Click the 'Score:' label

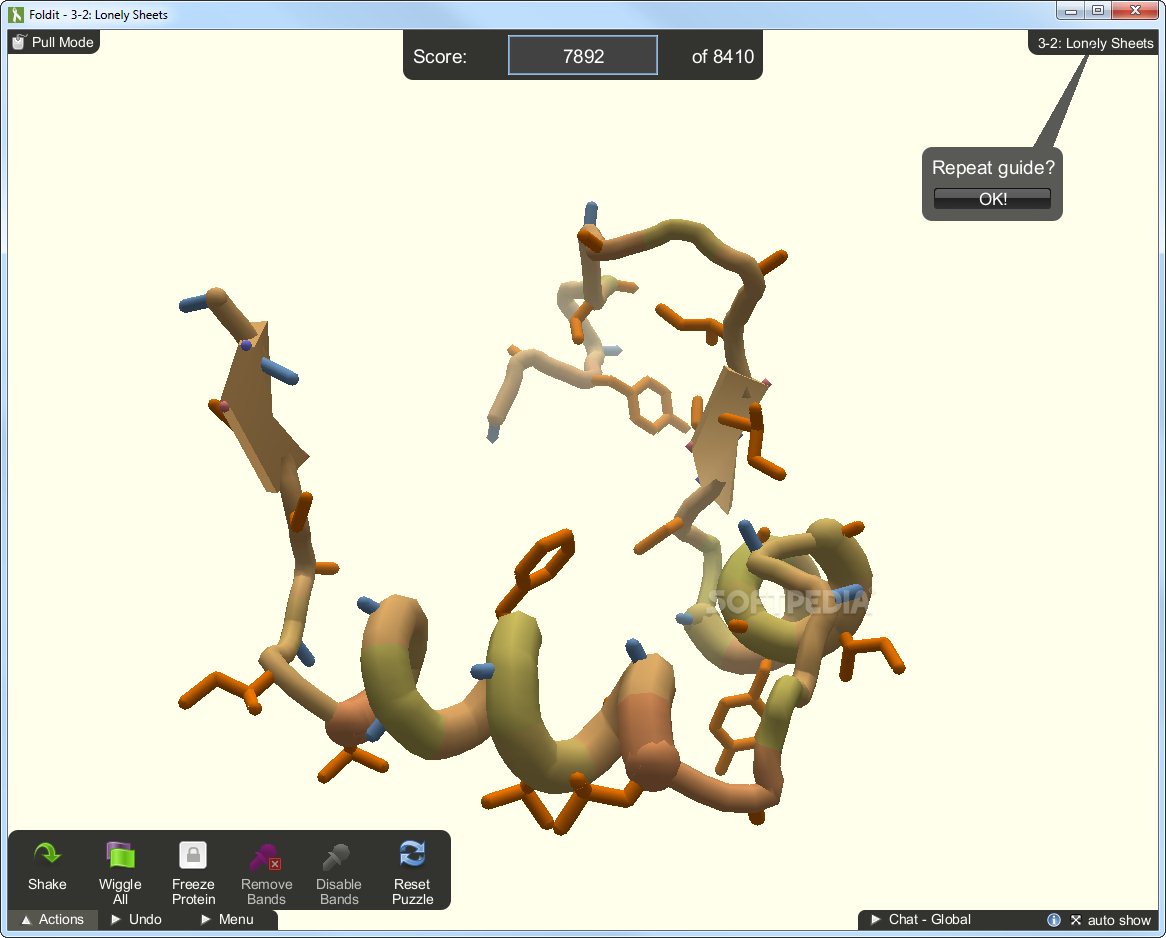(439, 57)
